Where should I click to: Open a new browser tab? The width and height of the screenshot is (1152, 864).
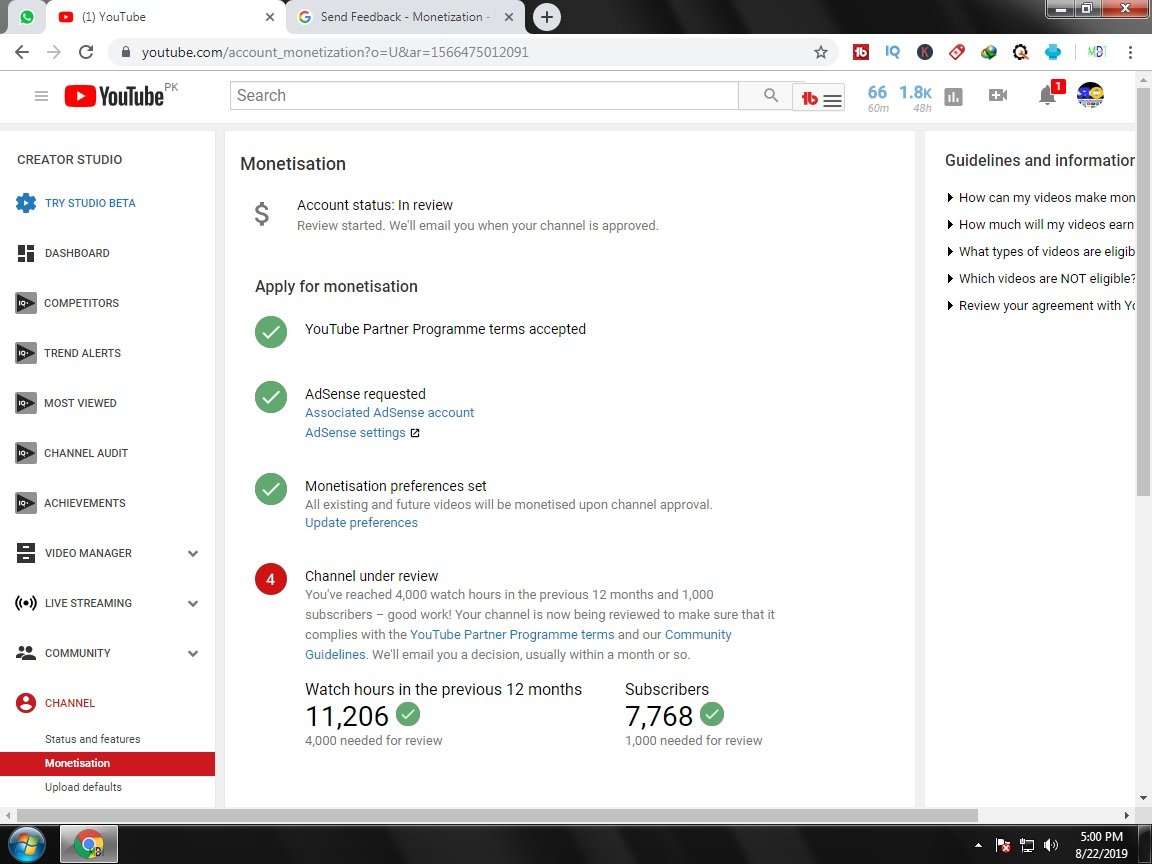click(547, 17)
